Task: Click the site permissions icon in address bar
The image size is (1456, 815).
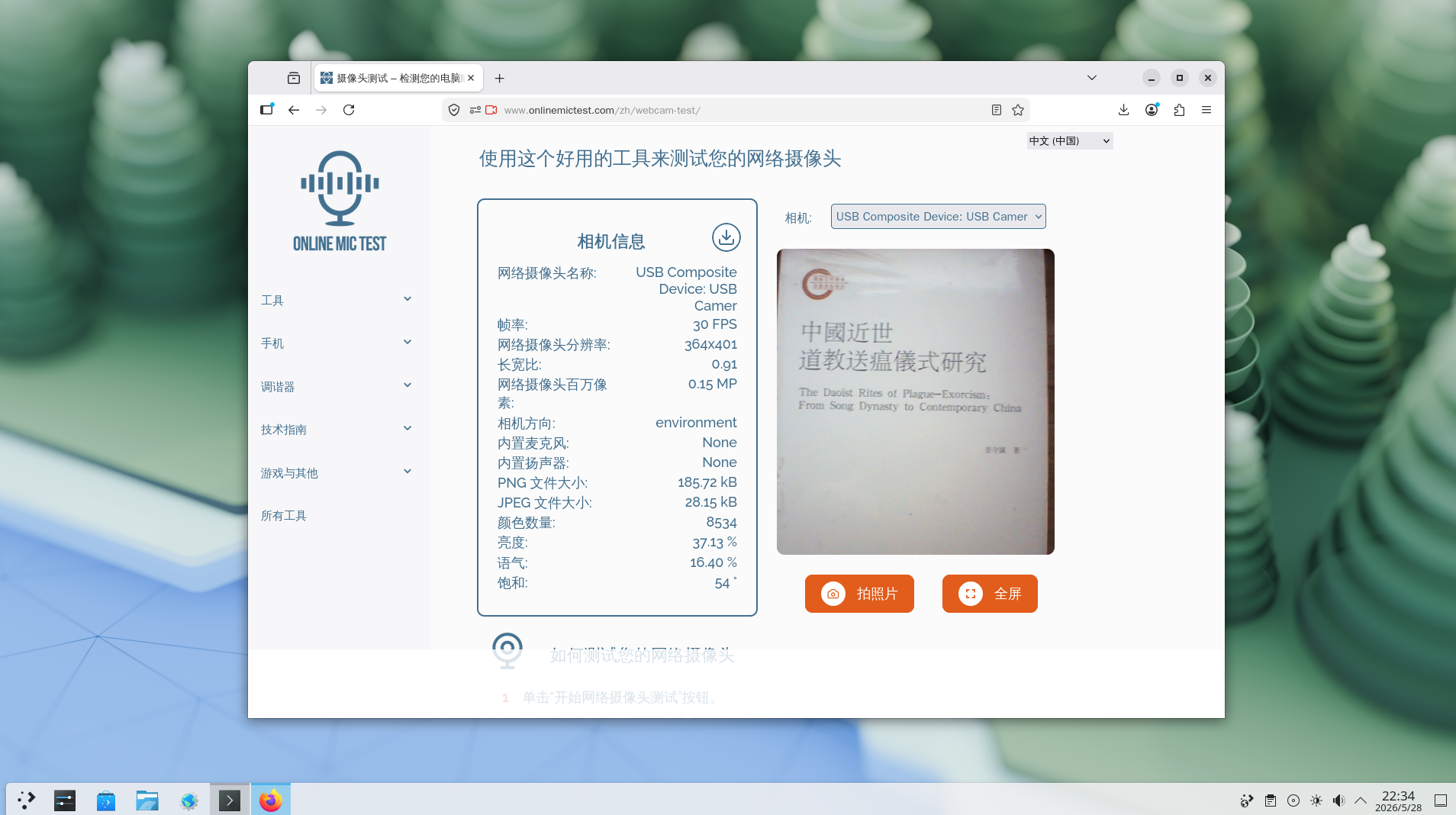Action: pos(475,110)
